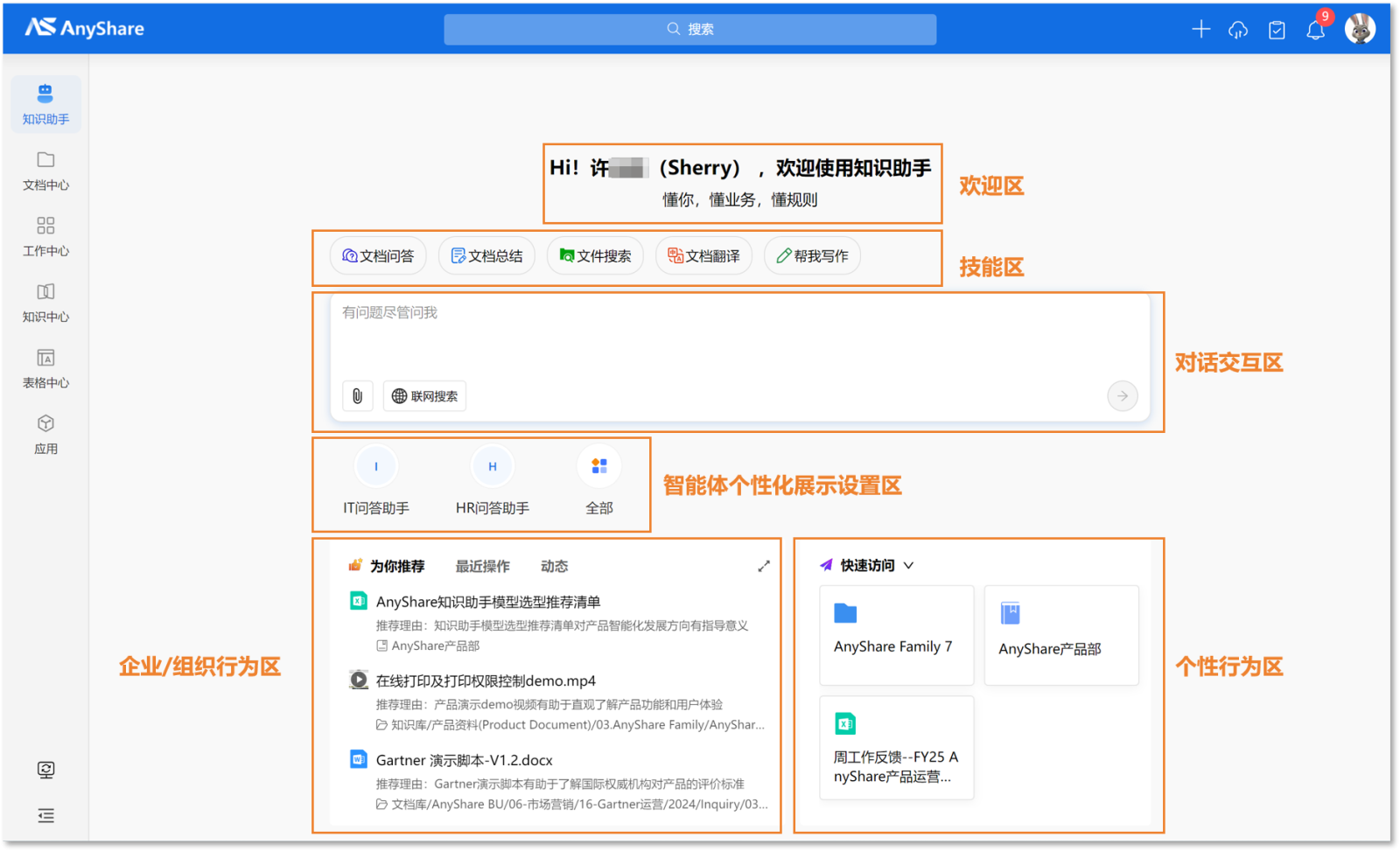
Task: Click the paperclip attachment icon
Action: coord(357,396)
